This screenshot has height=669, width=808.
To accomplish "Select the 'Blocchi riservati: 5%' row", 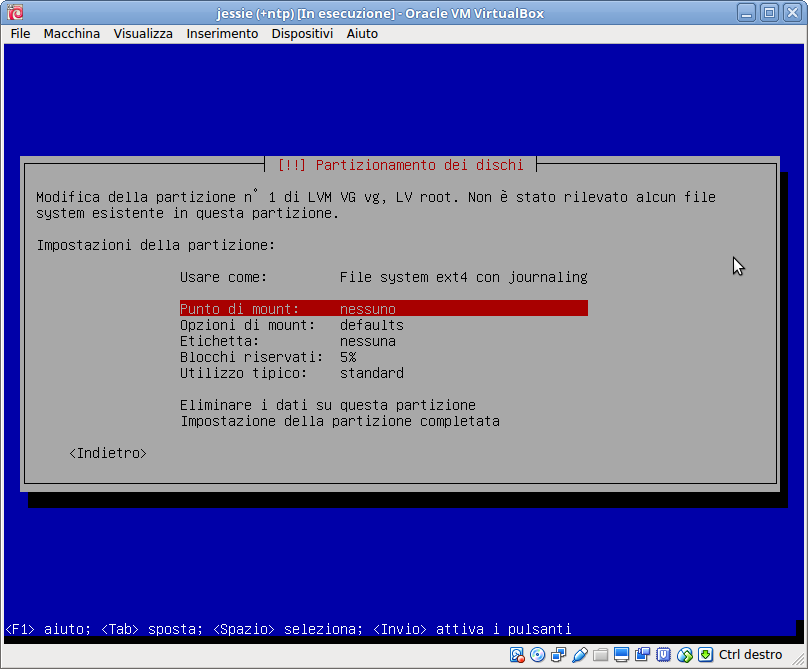I will 384,357.
